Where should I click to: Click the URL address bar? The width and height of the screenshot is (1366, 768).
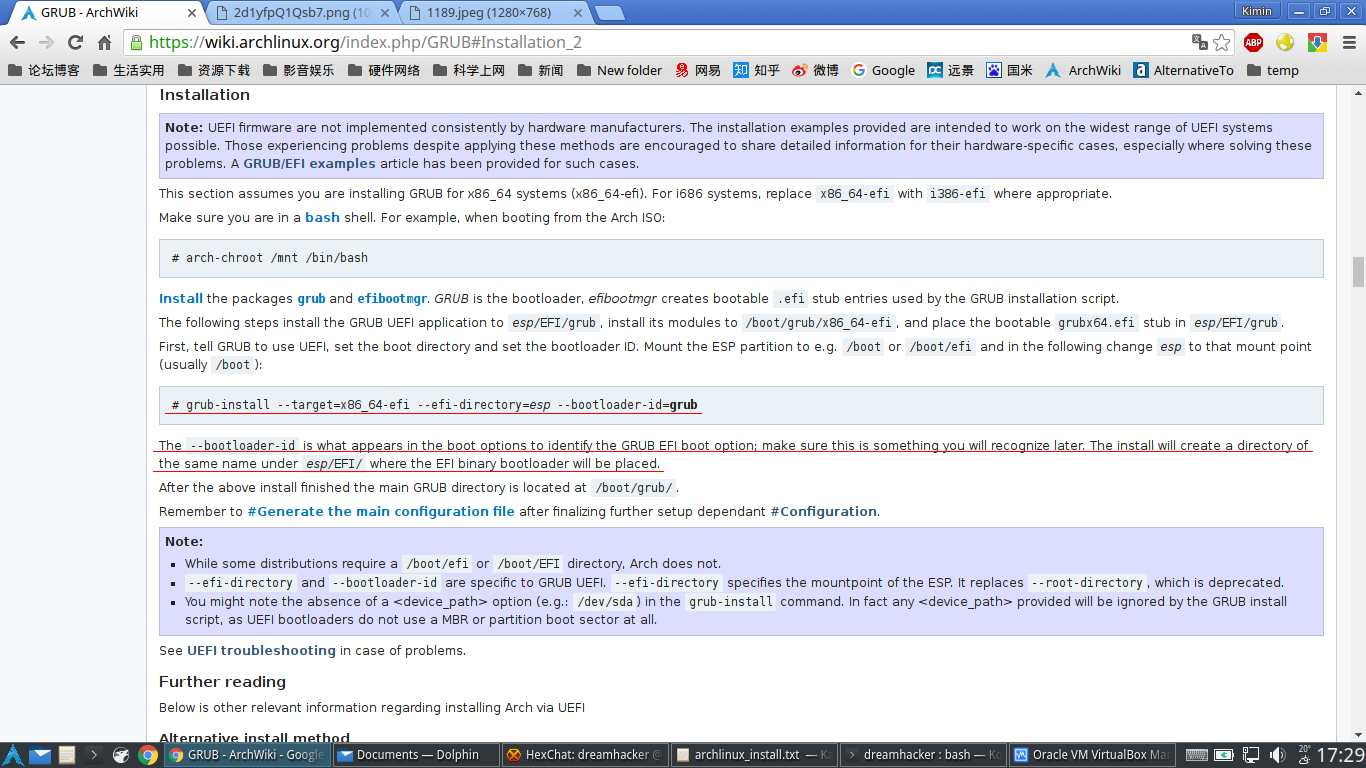coord(660,42)
